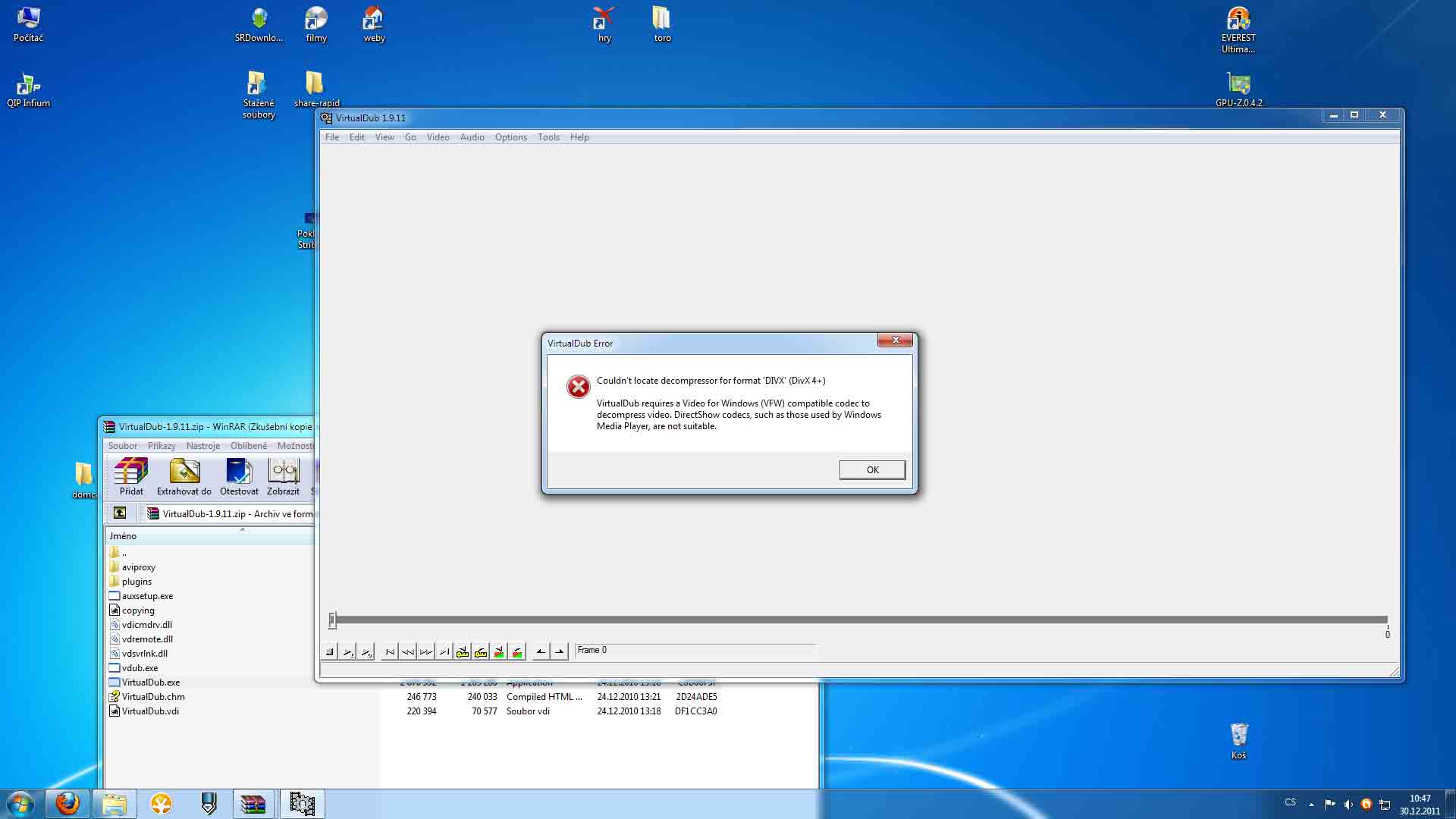
Task: Go to the next keyframe with the key icon
Action: 481,651
